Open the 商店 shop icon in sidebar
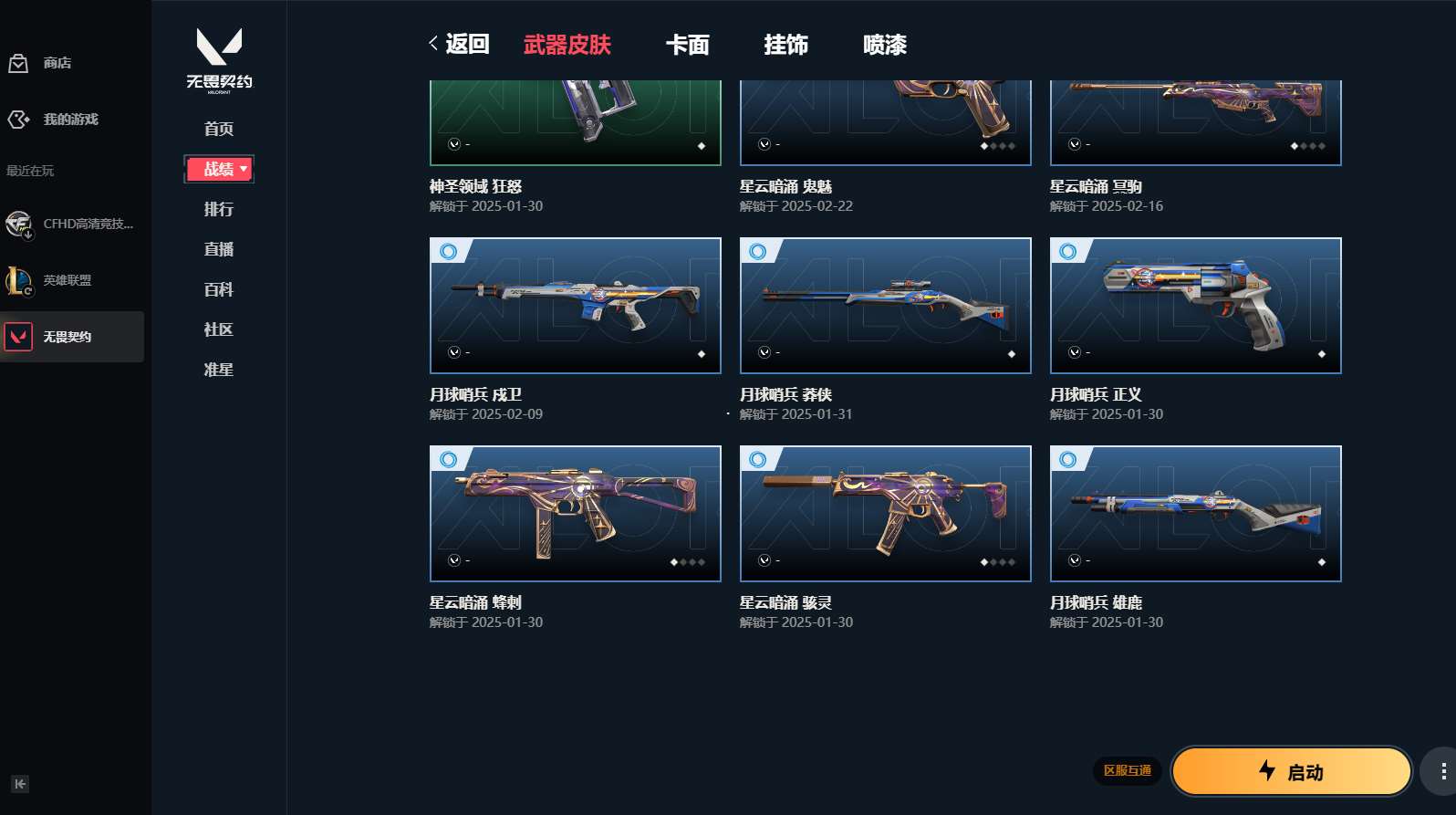 (18, 63)
